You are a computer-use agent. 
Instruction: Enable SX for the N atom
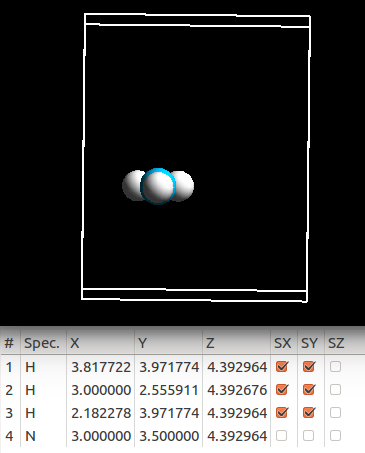click(x=282, y=436)
